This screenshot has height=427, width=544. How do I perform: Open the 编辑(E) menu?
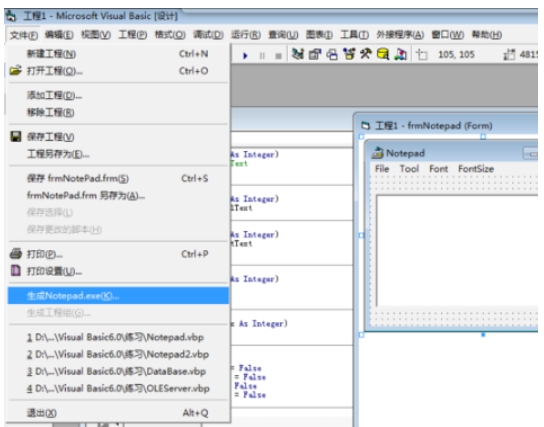pos(59,35)
